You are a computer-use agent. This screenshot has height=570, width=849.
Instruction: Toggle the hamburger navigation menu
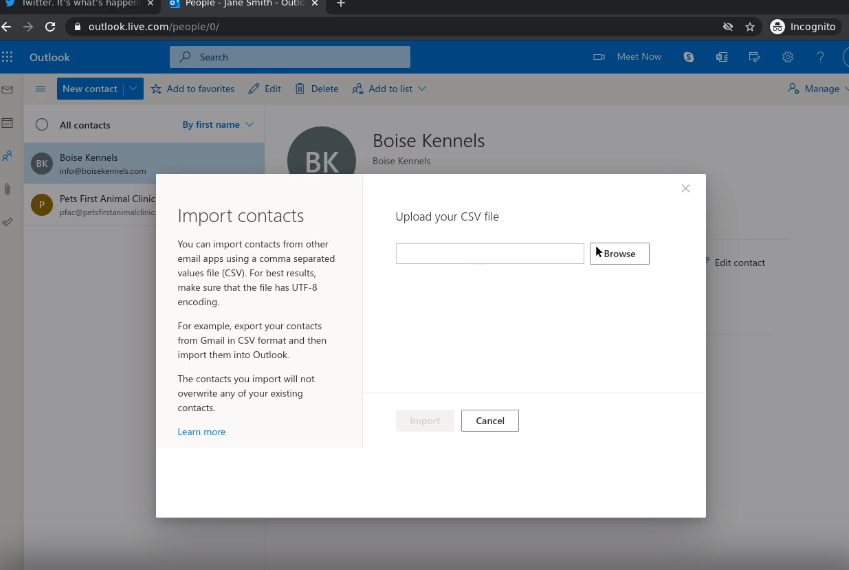coord(41,89)
